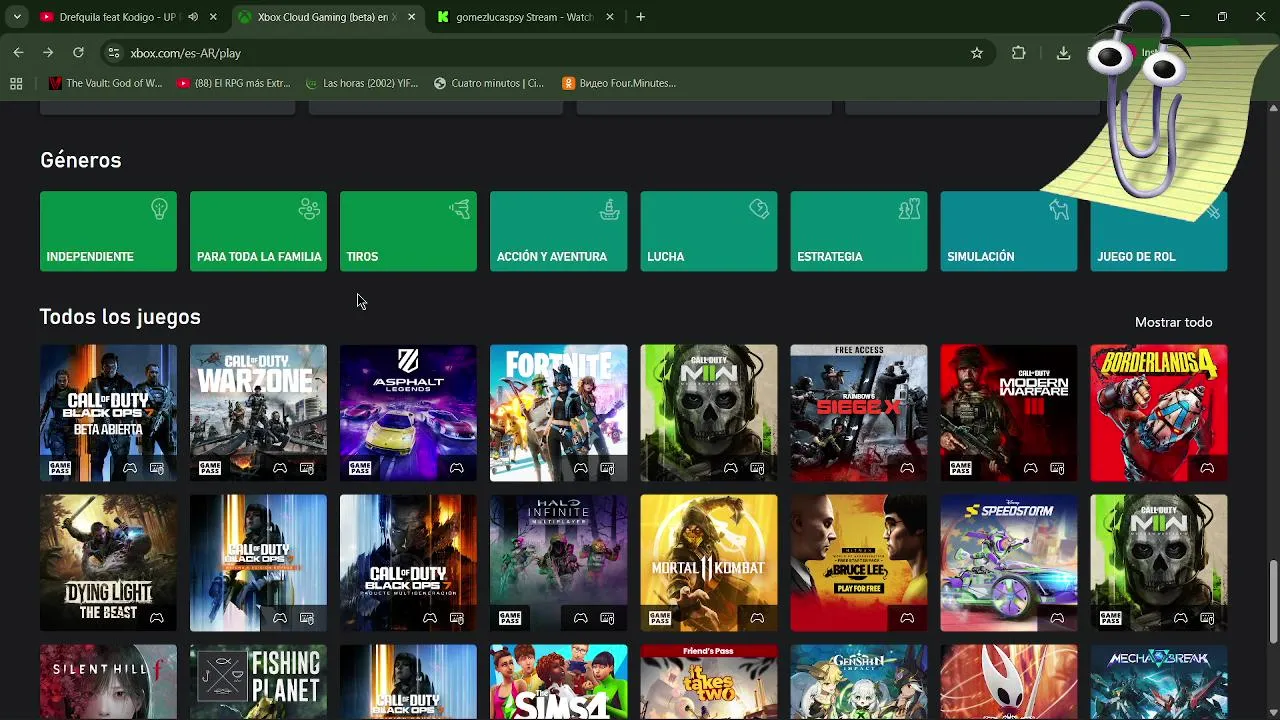Screen dimensions: 1280x720
Task: Open the Видео Four.Minutes bookmark
Action: tap(619, 83)
